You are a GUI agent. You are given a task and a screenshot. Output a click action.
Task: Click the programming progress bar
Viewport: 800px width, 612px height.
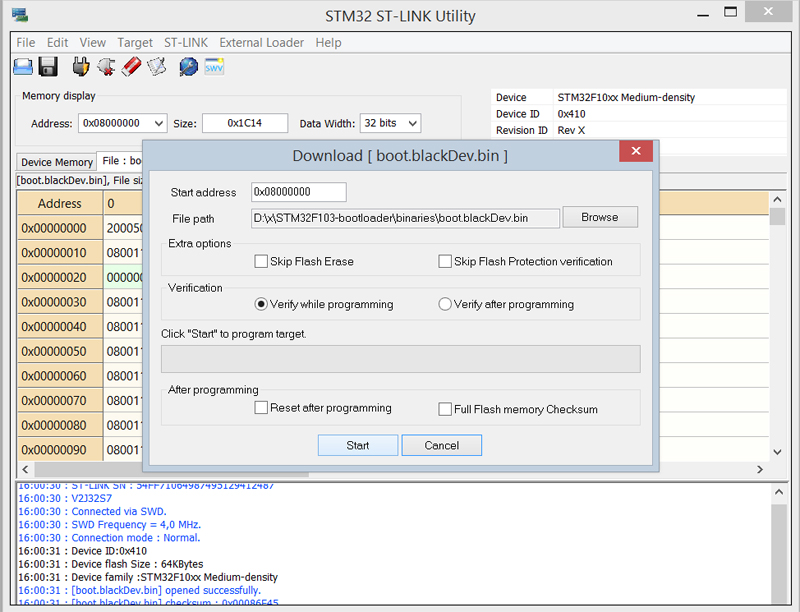tap(401, 359)
